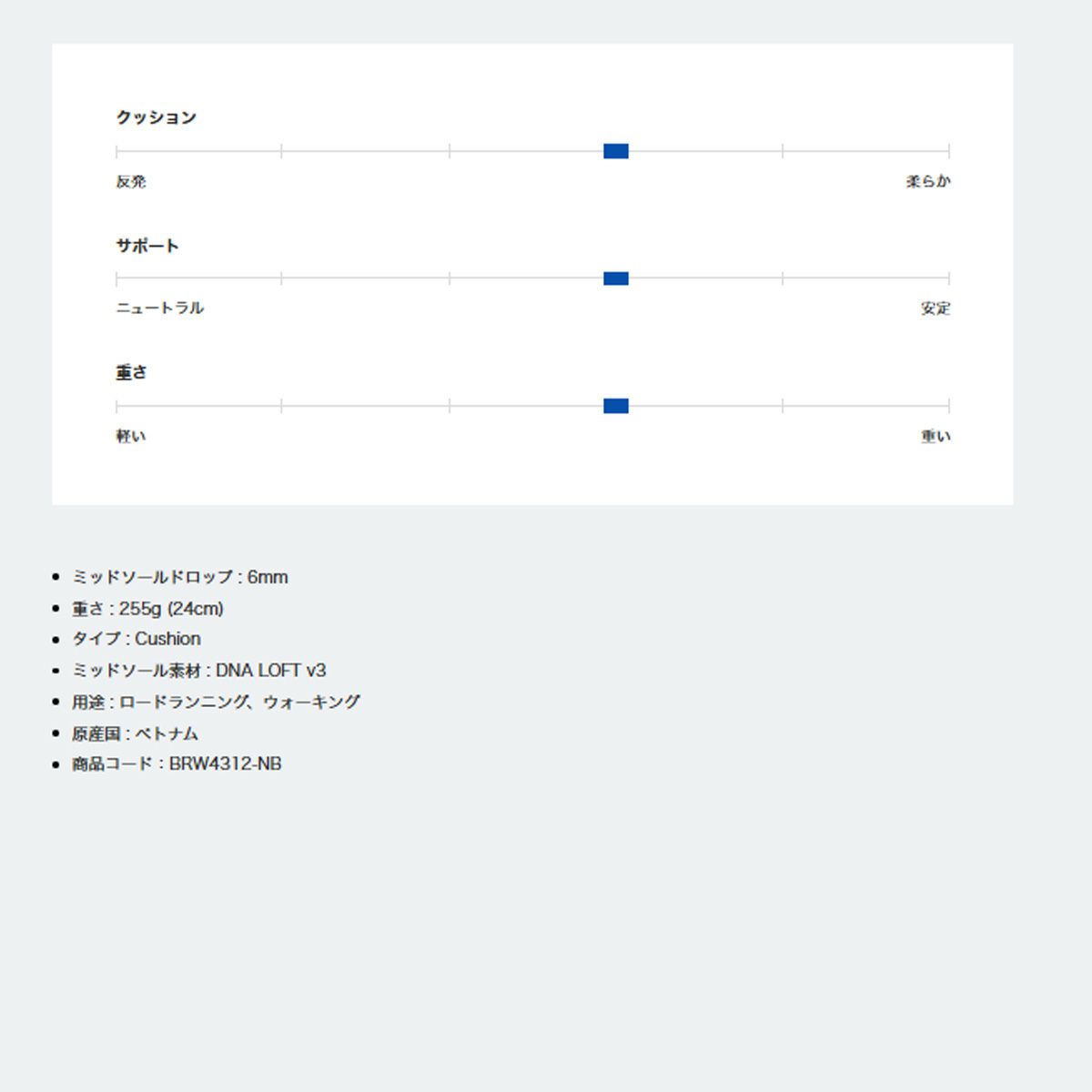Click the 軽い label under weight slider

pyautogui.click(x=131, y=437)
